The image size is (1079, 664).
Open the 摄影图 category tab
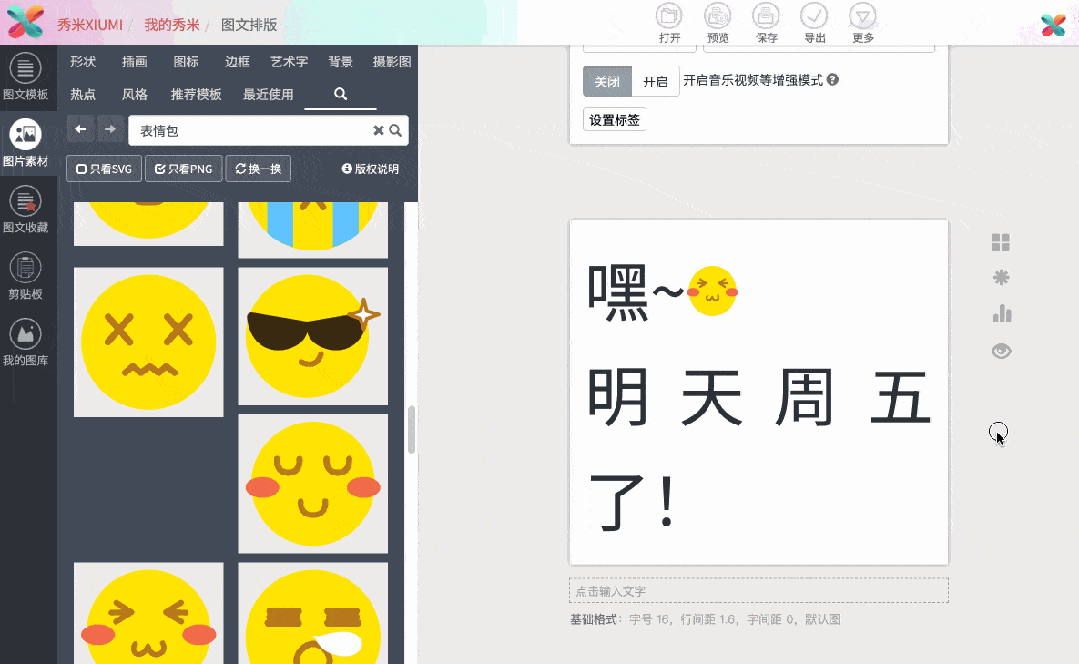click(x=392, y=61)
